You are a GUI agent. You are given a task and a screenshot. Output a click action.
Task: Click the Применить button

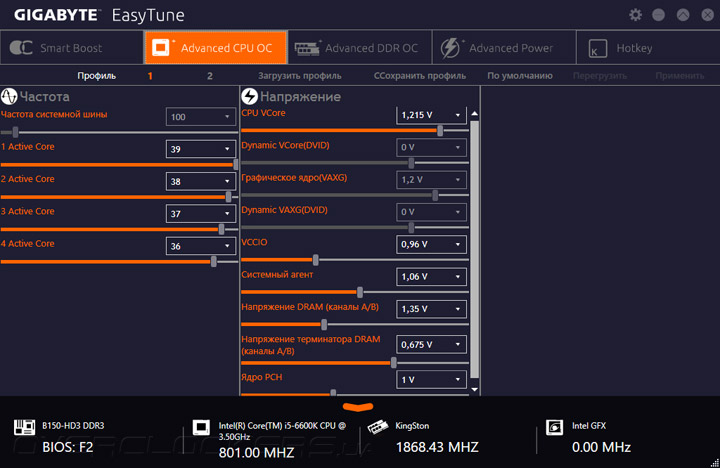click(680, 76)
